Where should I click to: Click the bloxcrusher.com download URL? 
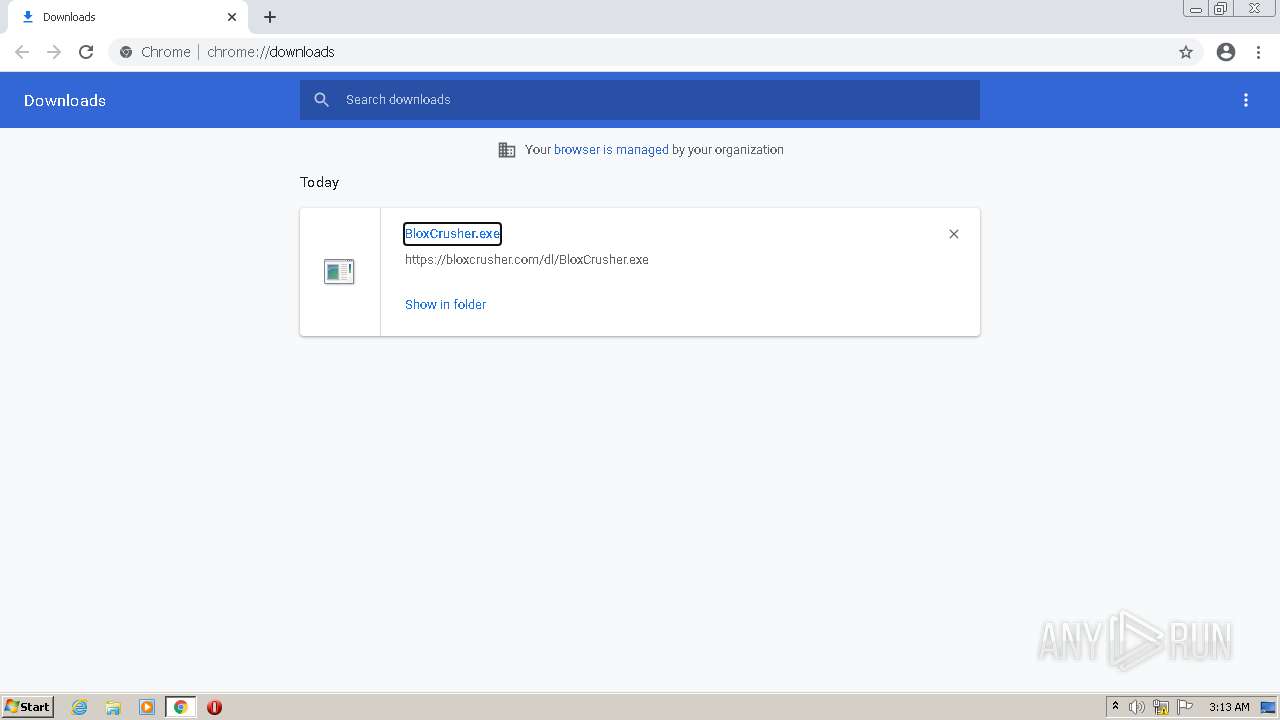tap(527, 260)
